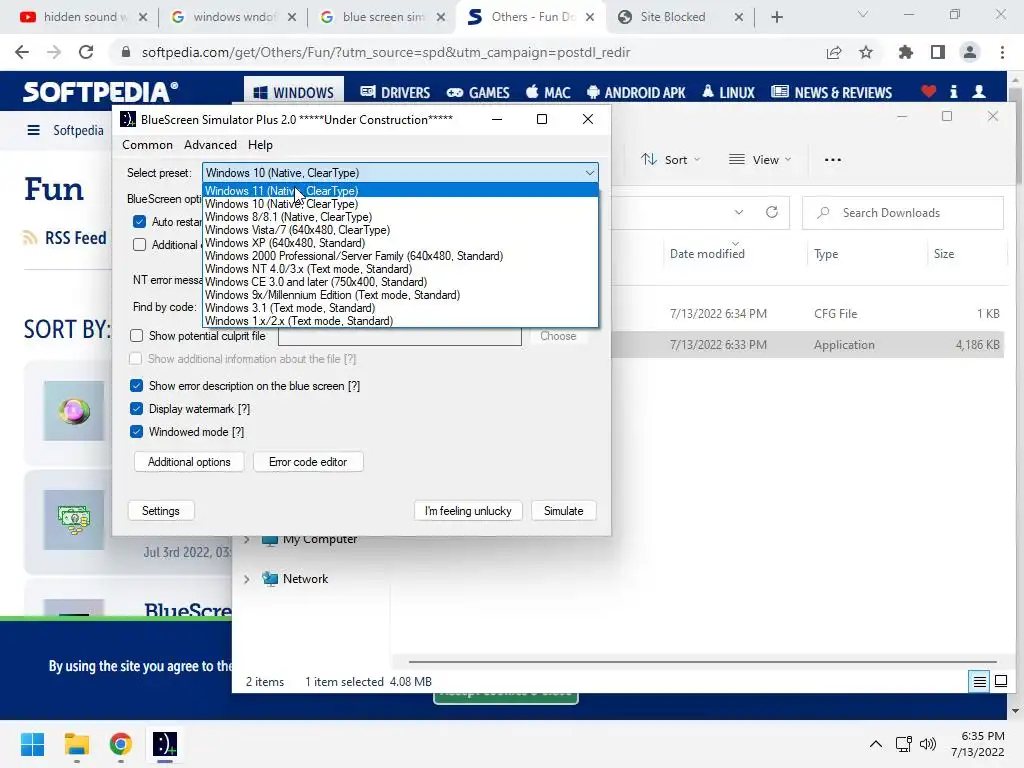This screenshot has height=768, width=1024.
Task: Open Additional options
Action: (189, 462)
